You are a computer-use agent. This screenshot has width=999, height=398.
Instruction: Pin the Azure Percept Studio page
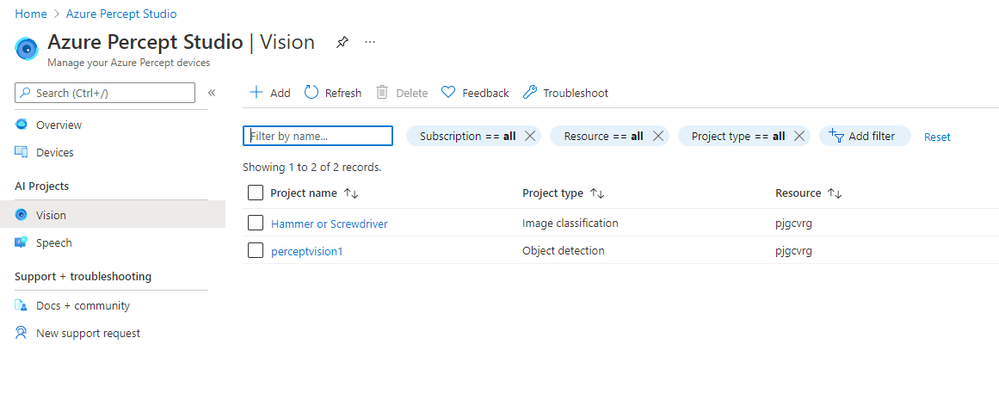(x=342, y=43)
